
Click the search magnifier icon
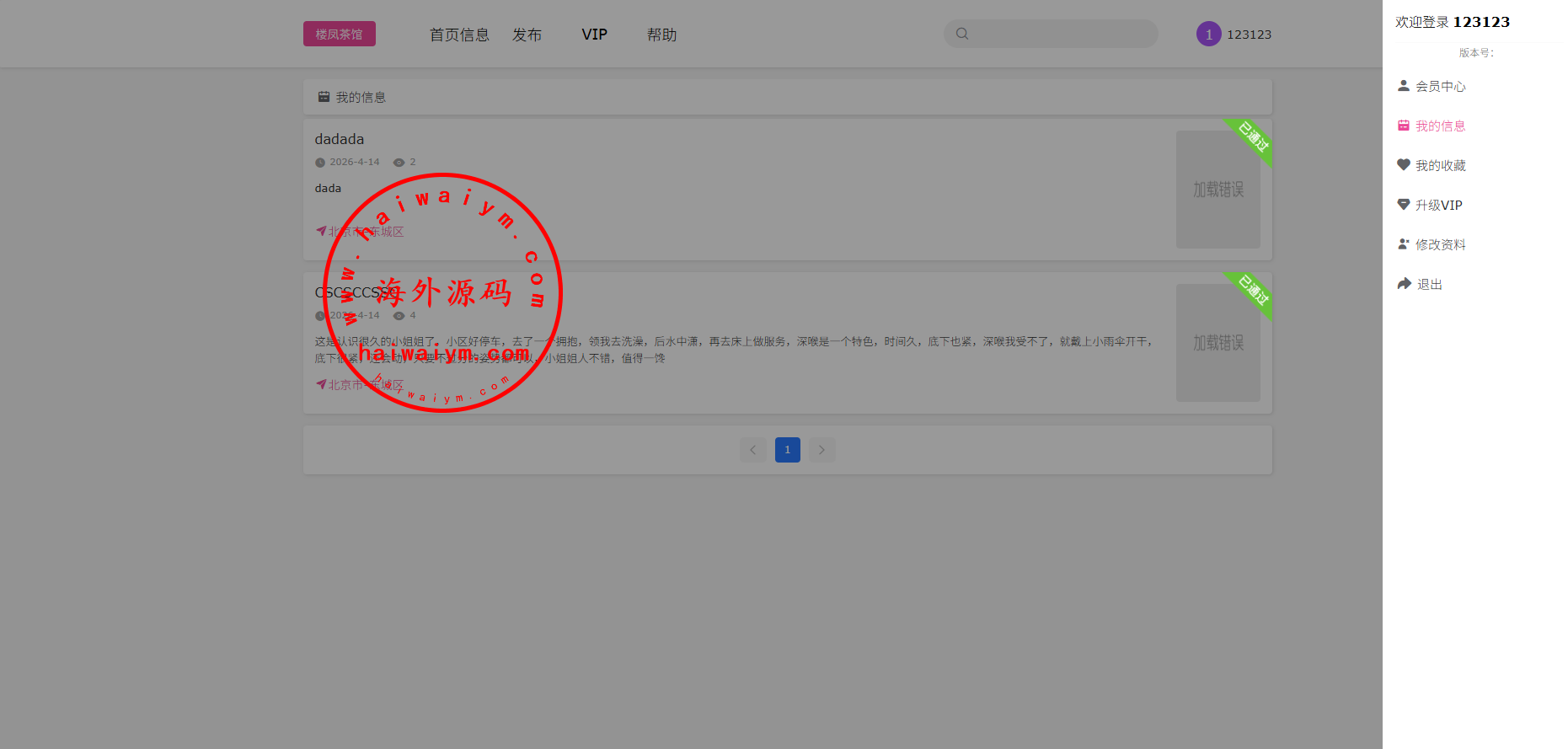(962, 34)
